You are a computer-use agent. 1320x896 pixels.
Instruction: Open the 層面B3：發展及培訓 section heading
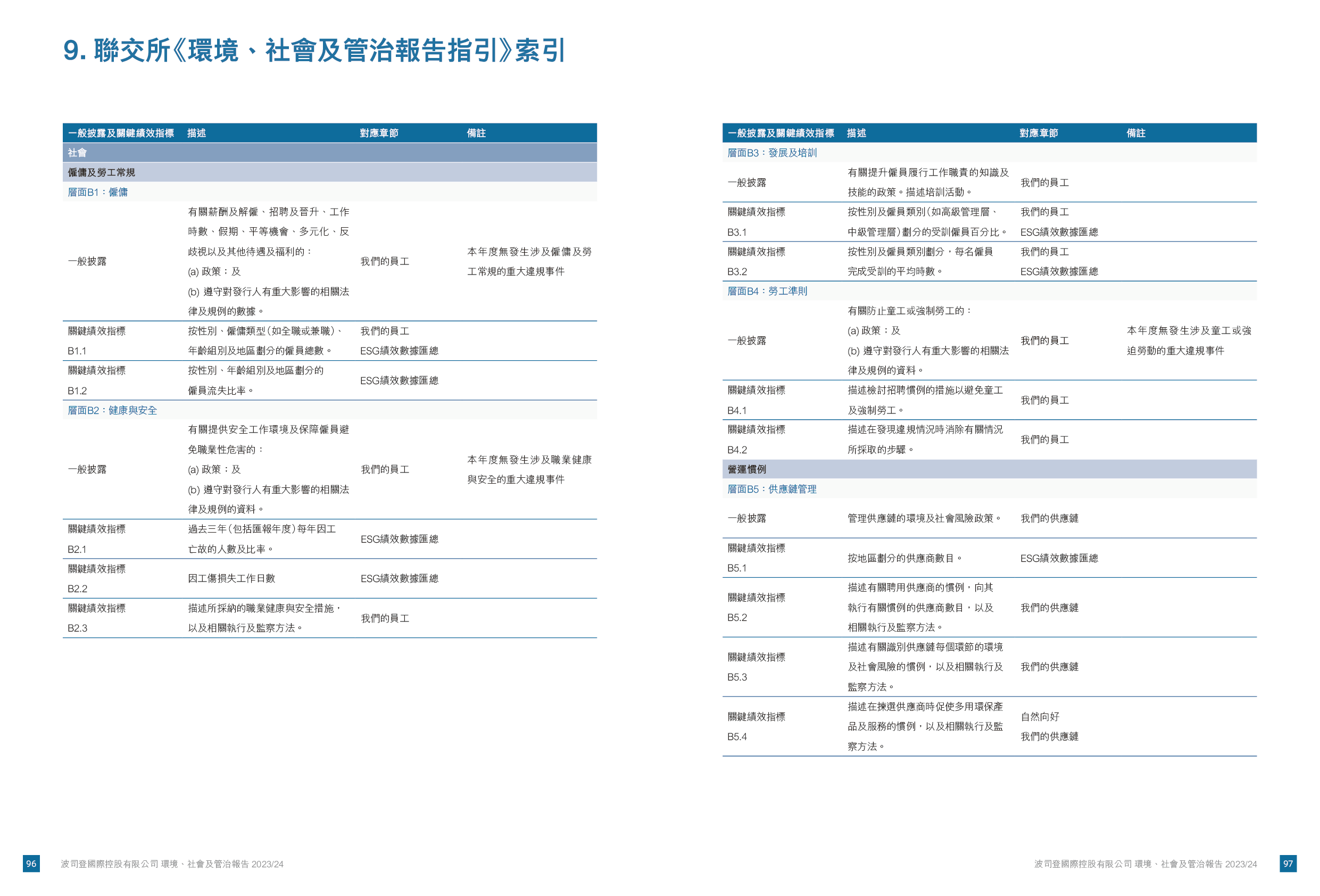(772, 153)
